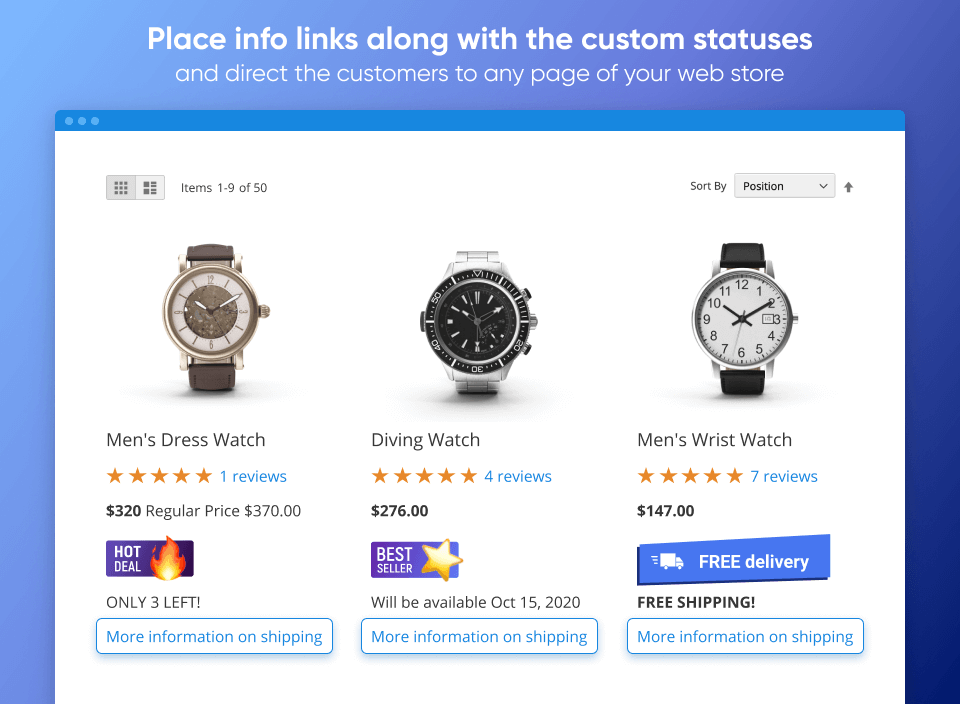Switch to grid view layout
960x704 pixels.
(121, 187)
